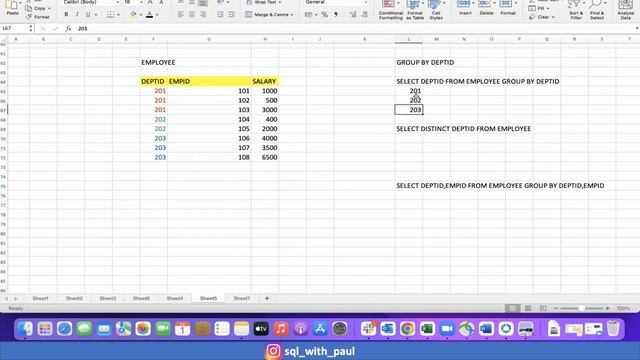Click the formula bar containing 203
Screen dimensions: 640x360
click(x=355, y=29)
